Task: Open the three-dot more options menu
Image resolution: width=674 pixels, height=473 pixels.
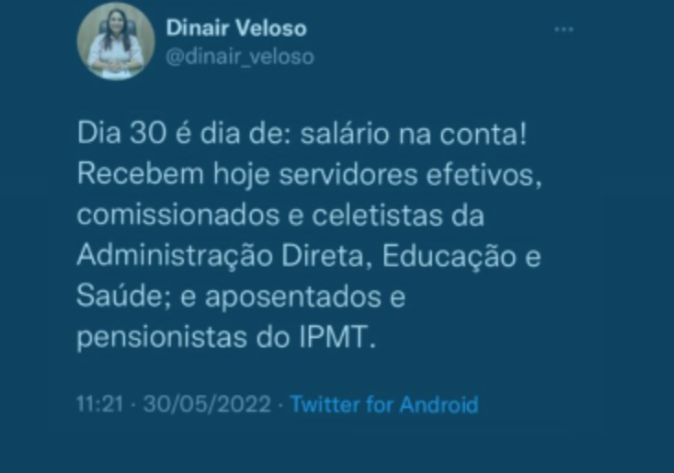Action: tap(564, 29)
